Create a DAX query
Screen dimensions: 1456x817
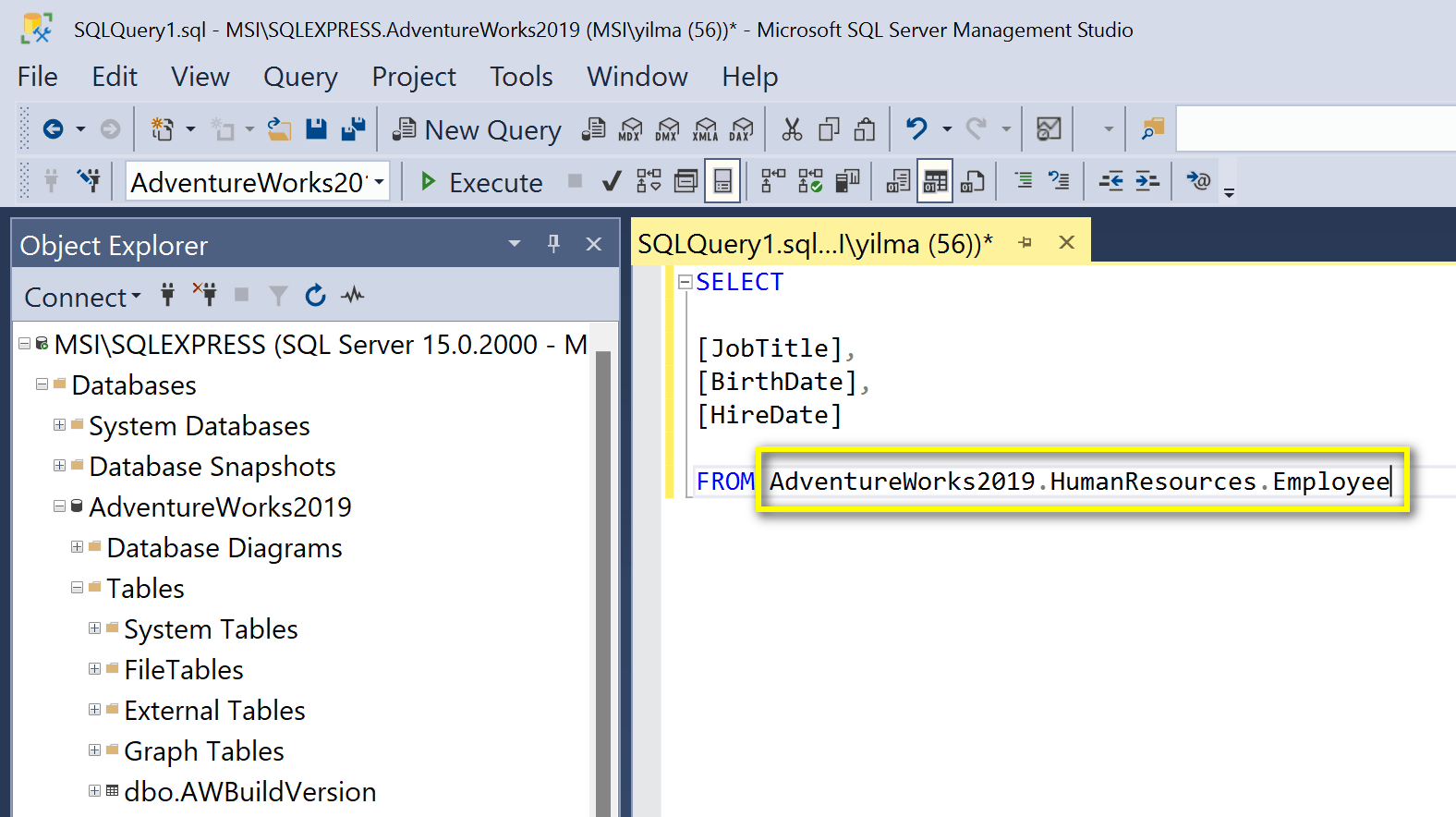tap(741, 129)
